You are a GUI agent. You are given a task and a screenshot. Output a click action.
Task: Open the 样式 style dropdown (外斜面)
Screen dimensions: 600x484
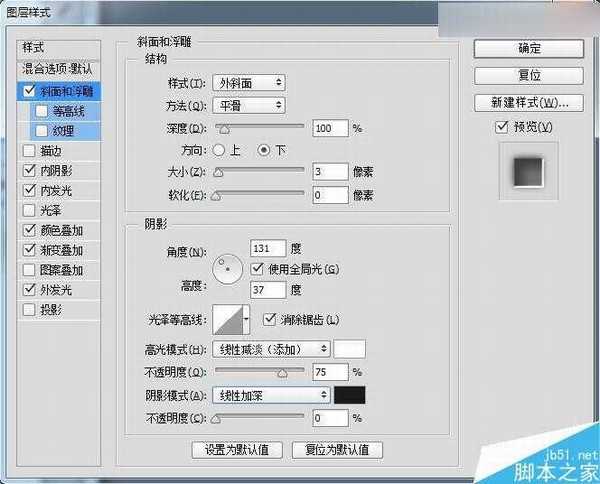tap(250, 82)
